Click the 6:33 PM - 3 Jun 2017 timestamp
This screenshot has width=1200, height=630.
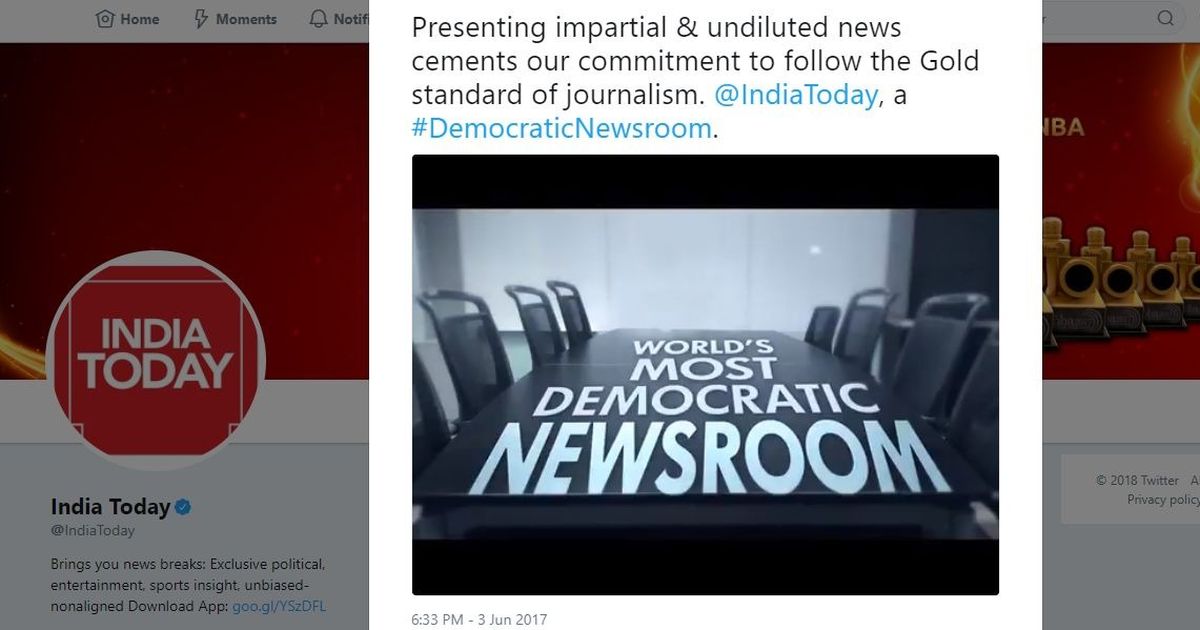tap(479, 620)
